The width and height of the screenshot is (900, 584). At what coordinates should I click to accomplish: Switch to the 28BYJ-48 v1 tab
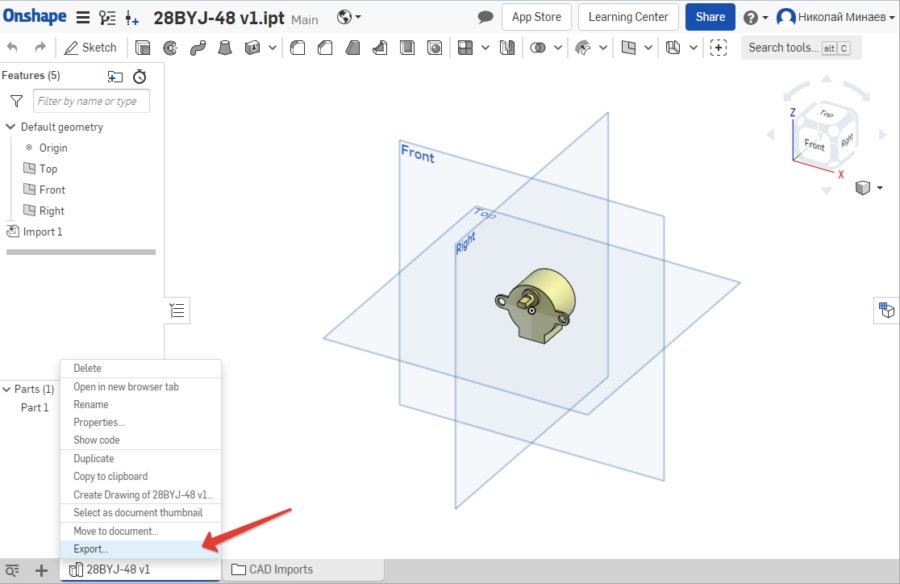tap(140, 570)
